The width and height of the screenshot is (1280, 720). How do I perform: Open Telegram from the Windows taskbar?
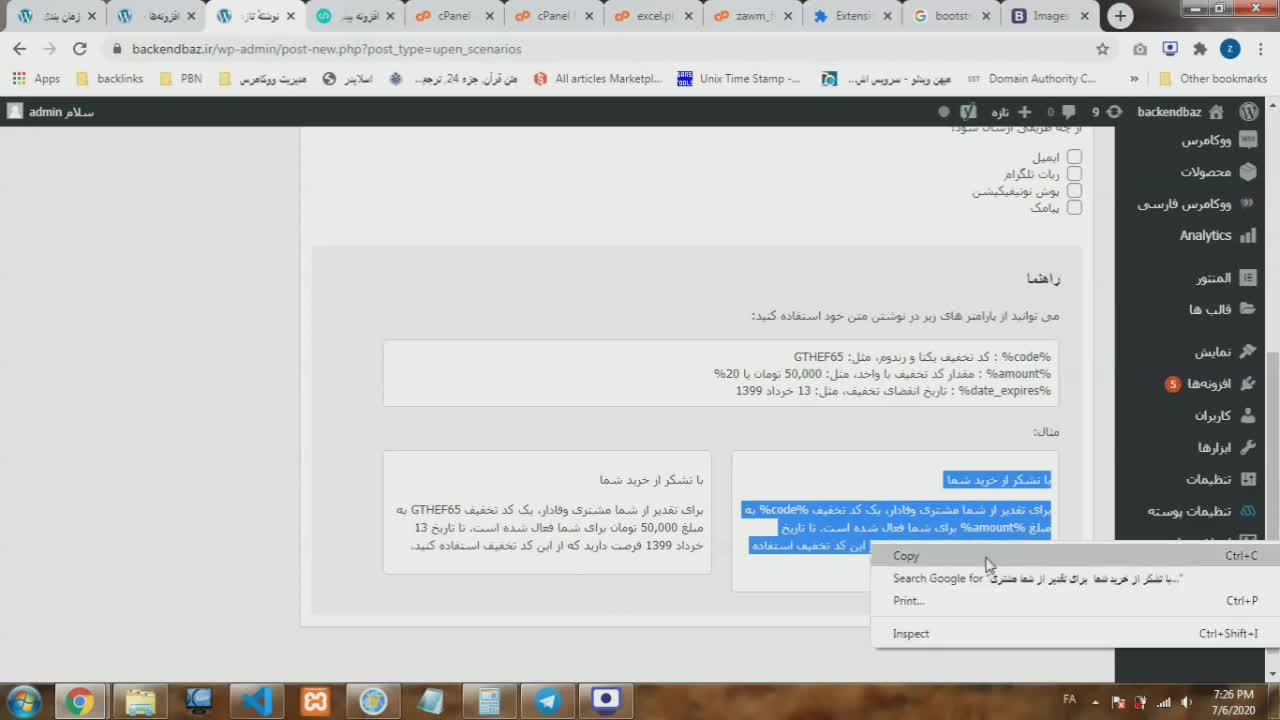point(548,701)
